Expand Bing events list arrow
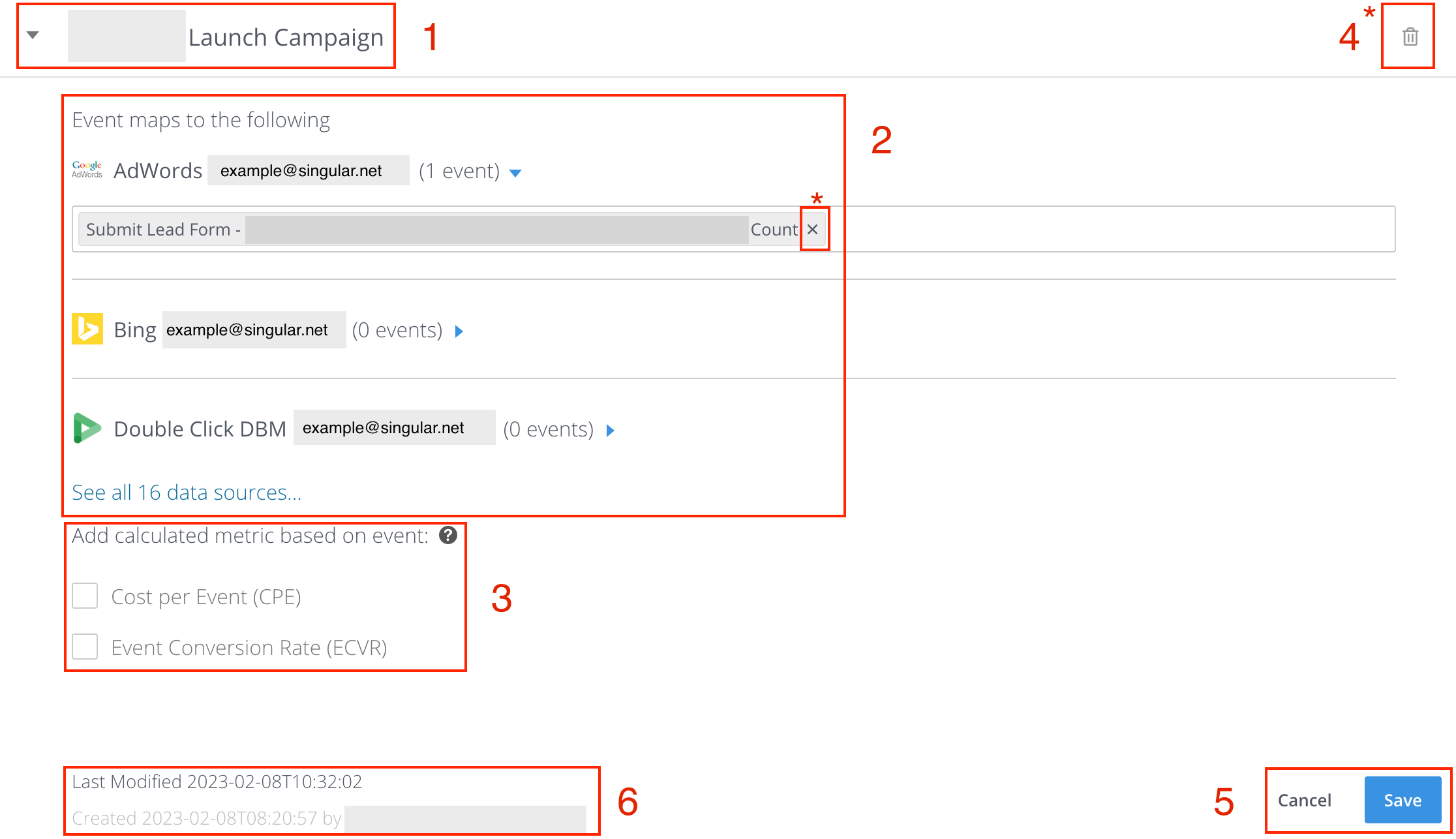 tap(459, 331)
